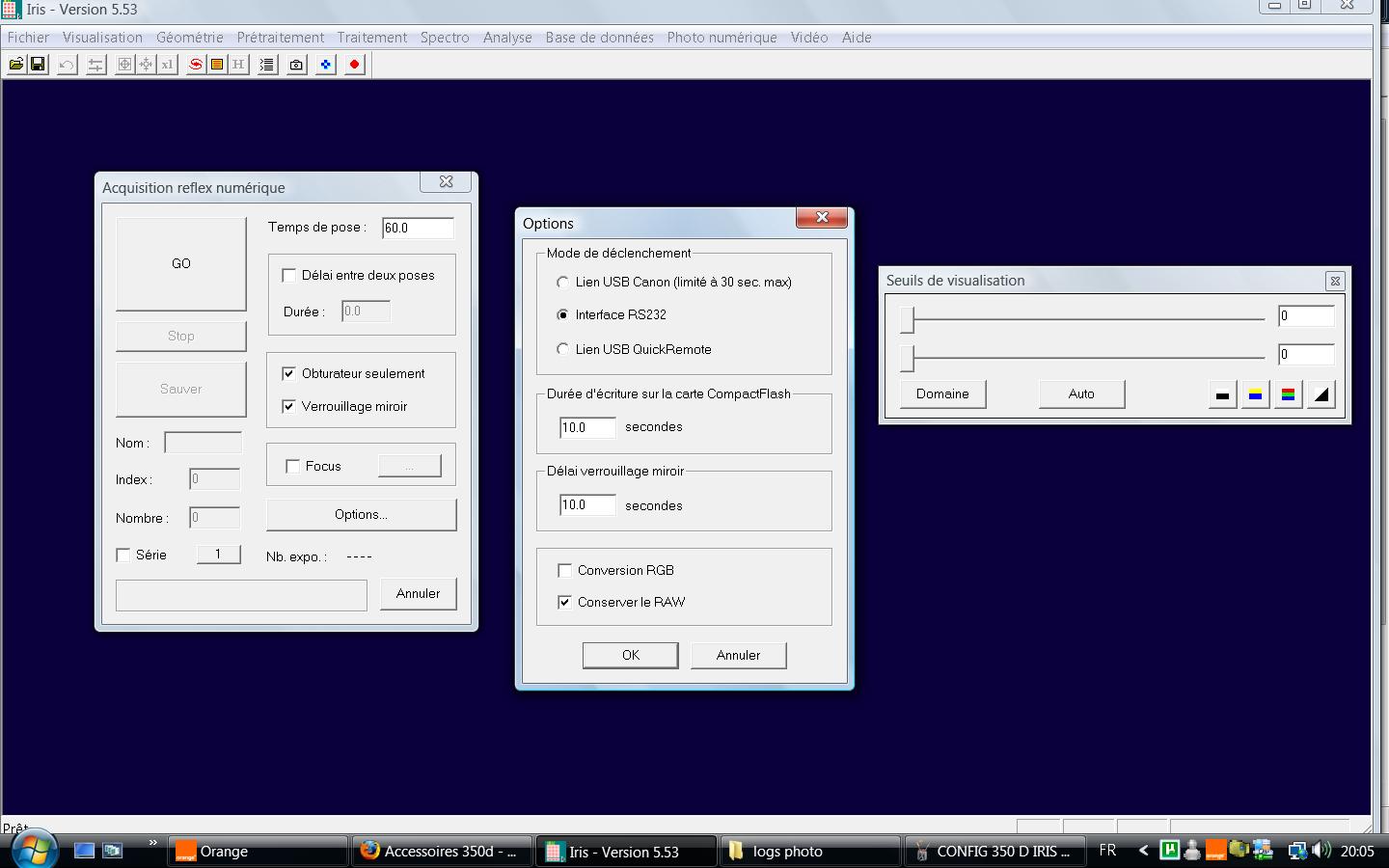Image resolution: width=1389 pixels, height=868 pixels.
Task: Click the Temps de pose input field
Action: point(418,229)
